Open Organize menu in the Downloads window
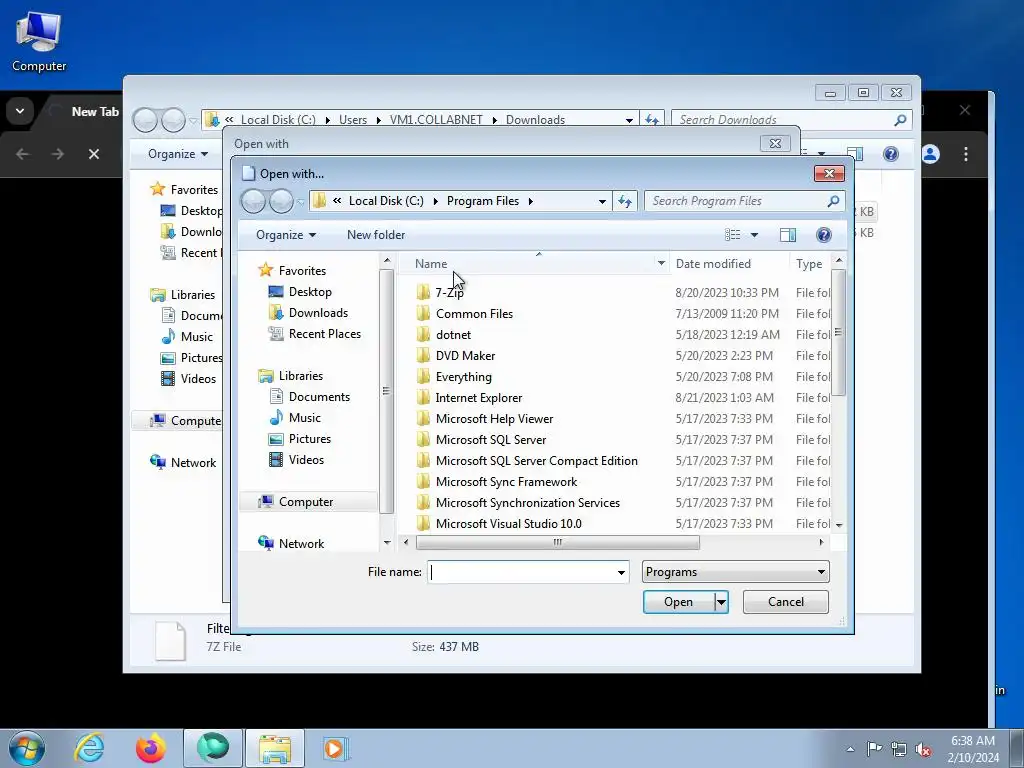 pyautogui.click(x=178, y=154)
